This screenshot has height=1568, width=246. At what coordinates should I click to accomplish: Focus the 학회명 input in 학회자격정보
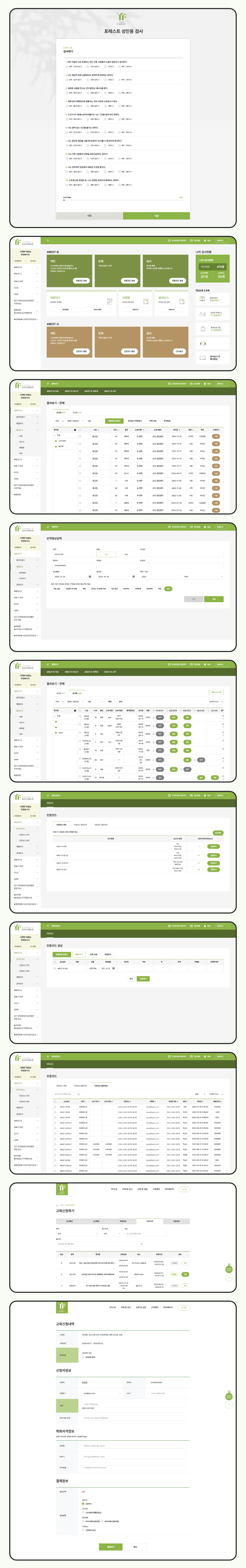[x=134, y=1446]
